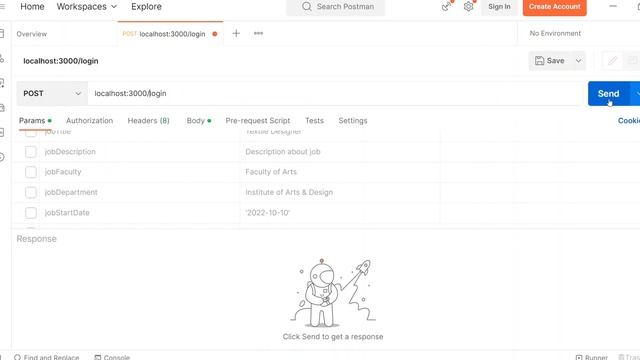Switch to the Body tab
The width and height of the screenshot is (640, 360).
pos(199,121)
